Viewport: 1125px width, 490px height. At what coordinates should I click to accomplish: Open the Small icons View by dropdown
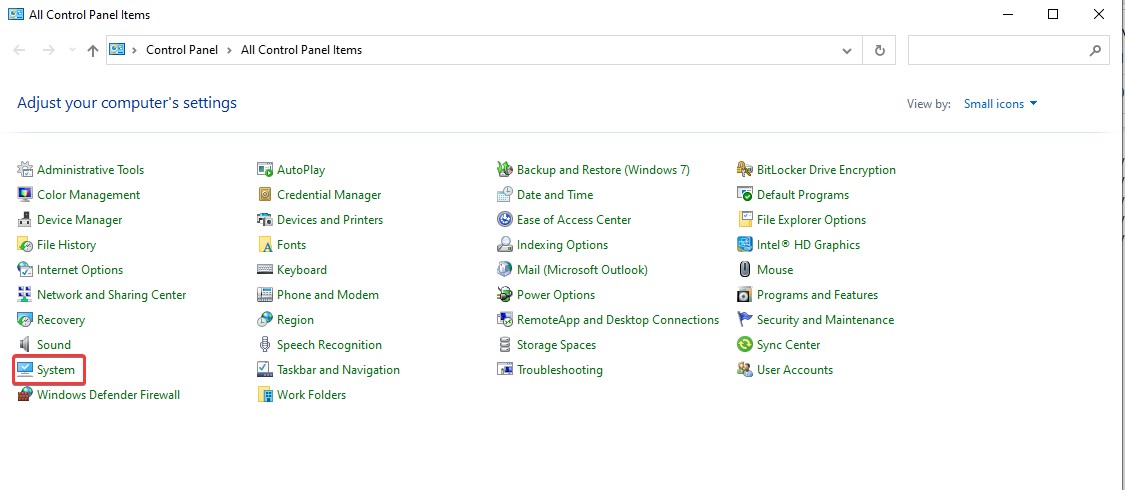1000,104
